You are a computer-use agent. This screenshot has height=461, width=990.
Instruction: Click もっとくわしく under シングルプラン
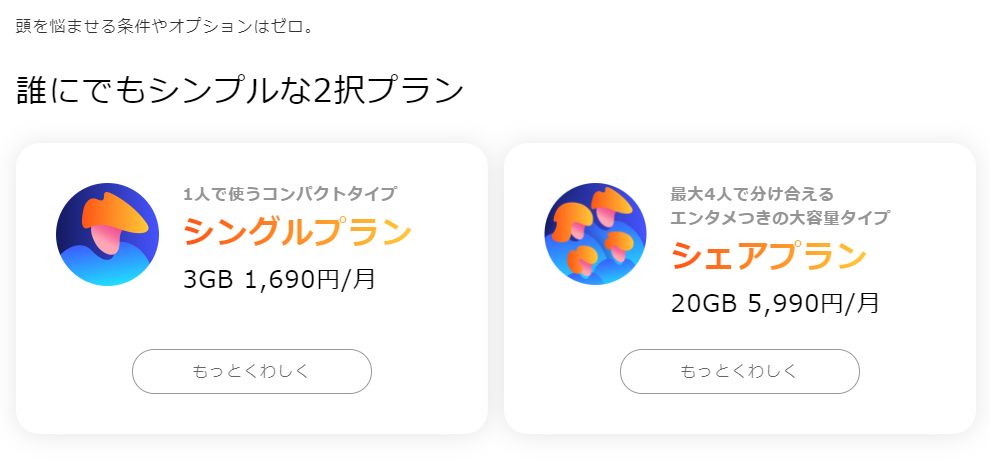pos(252,371)
